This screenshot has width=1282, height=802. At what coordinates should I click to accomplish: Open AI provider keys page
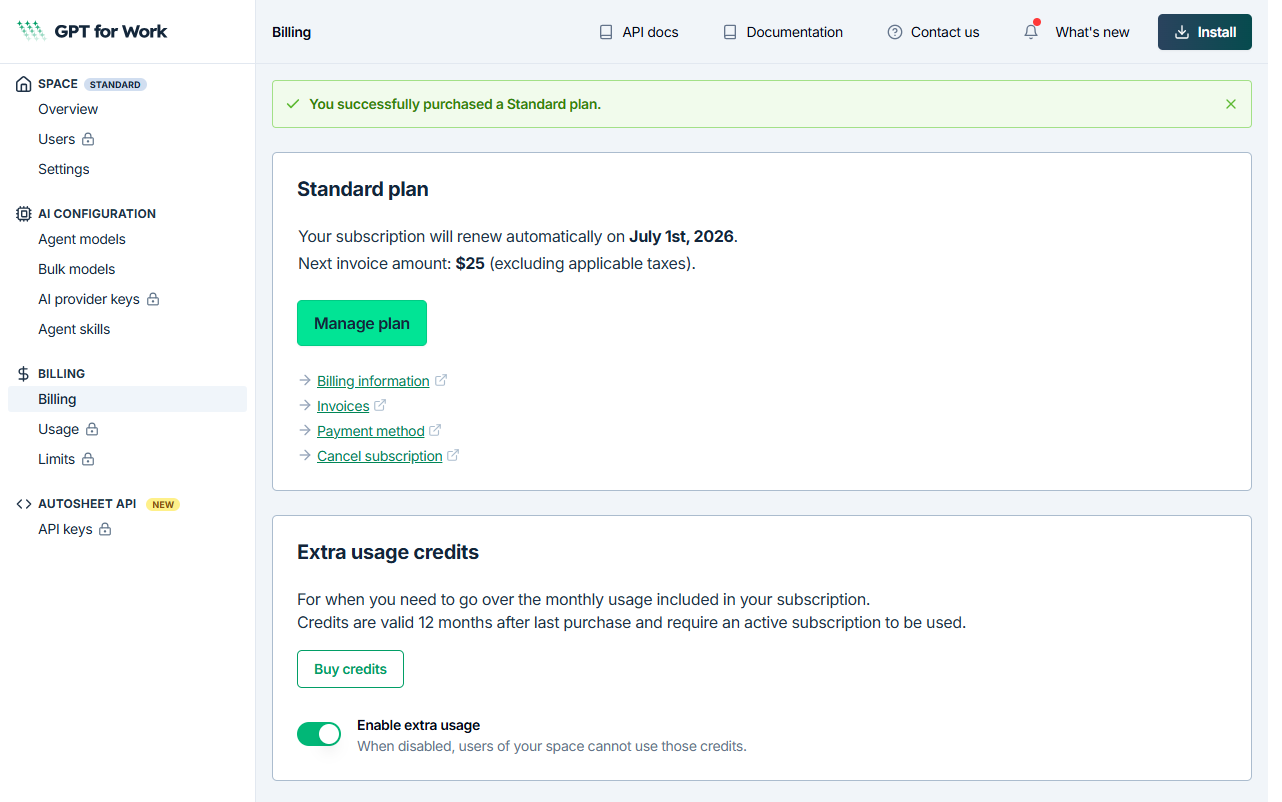coord(89,299)
